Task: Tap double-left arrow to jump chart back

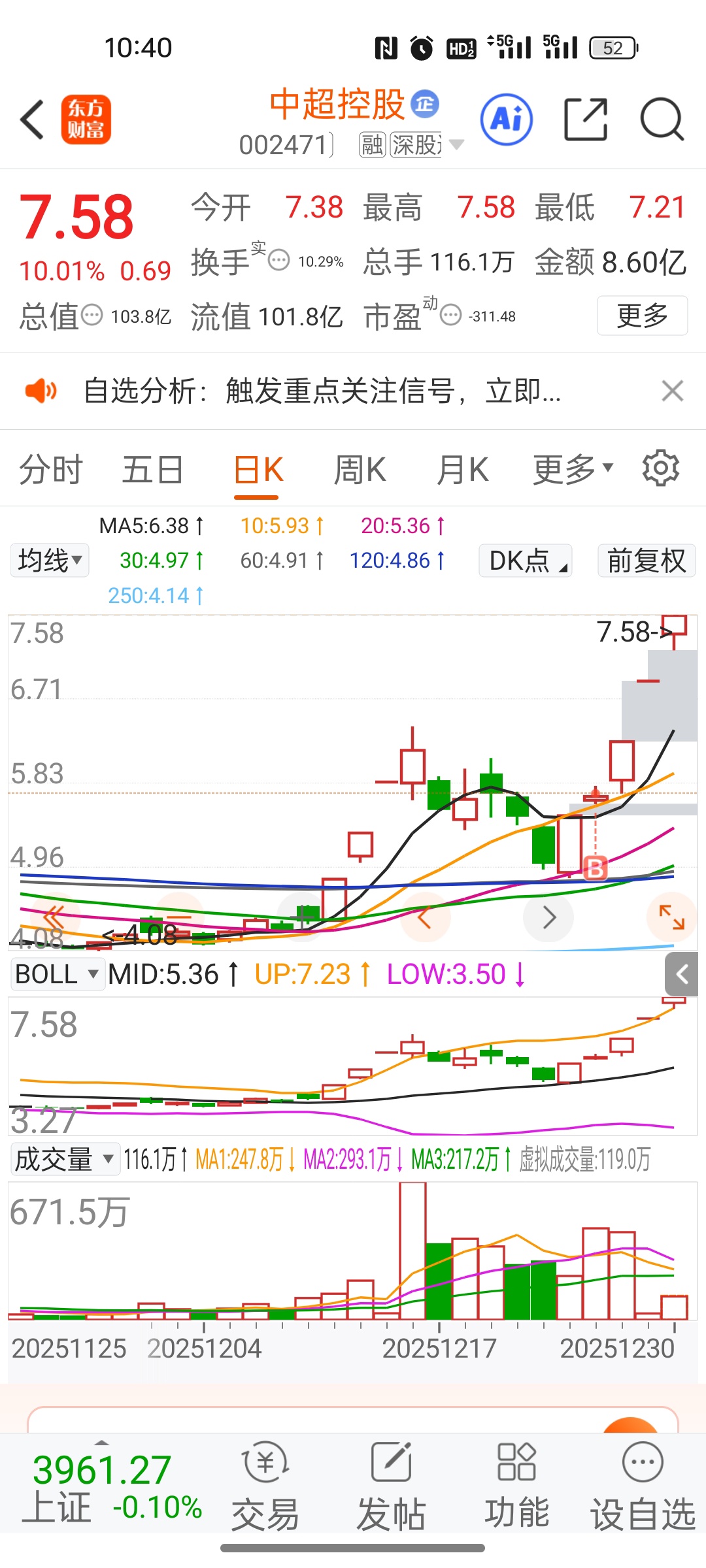Action: point(54,917)
